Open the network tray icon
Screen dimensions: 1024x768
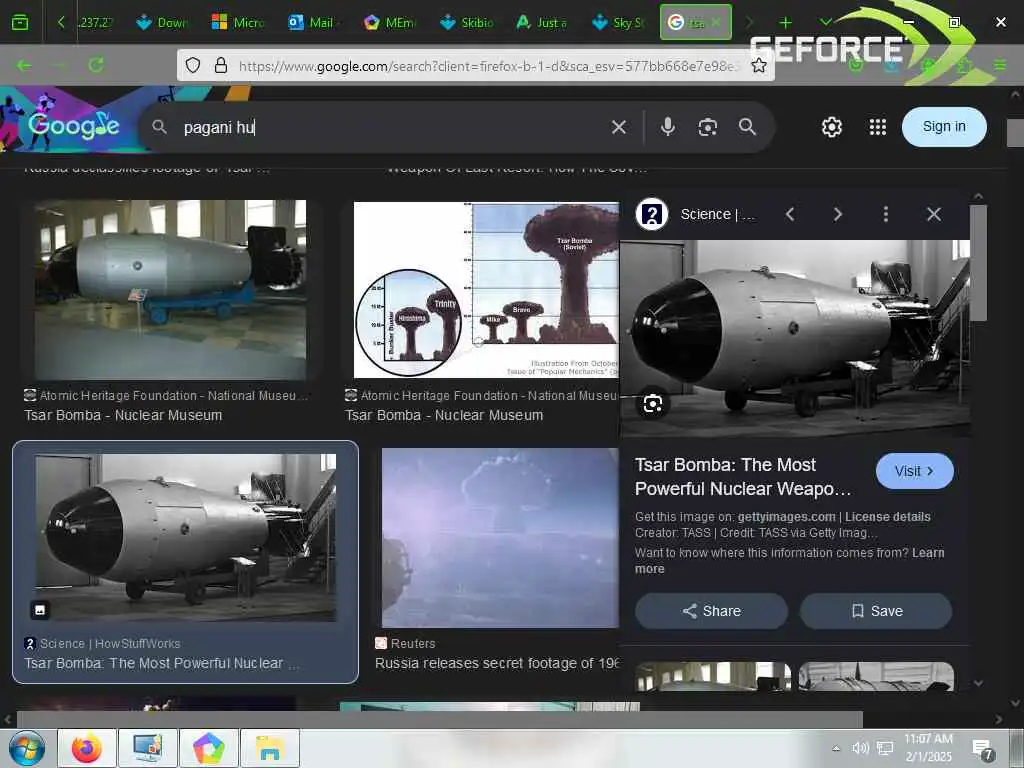885,748
